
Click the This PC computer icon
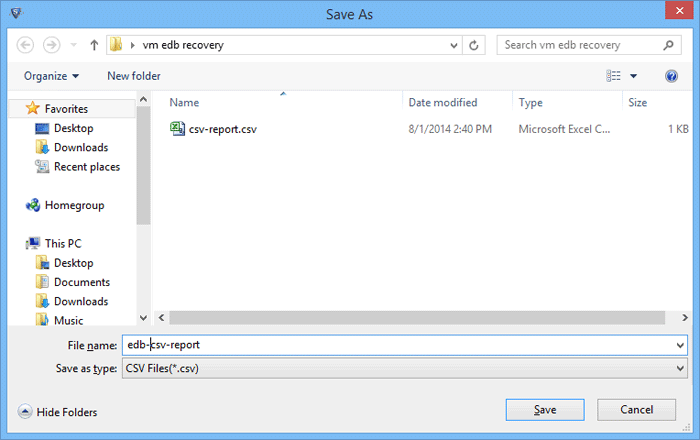(33, 243)
